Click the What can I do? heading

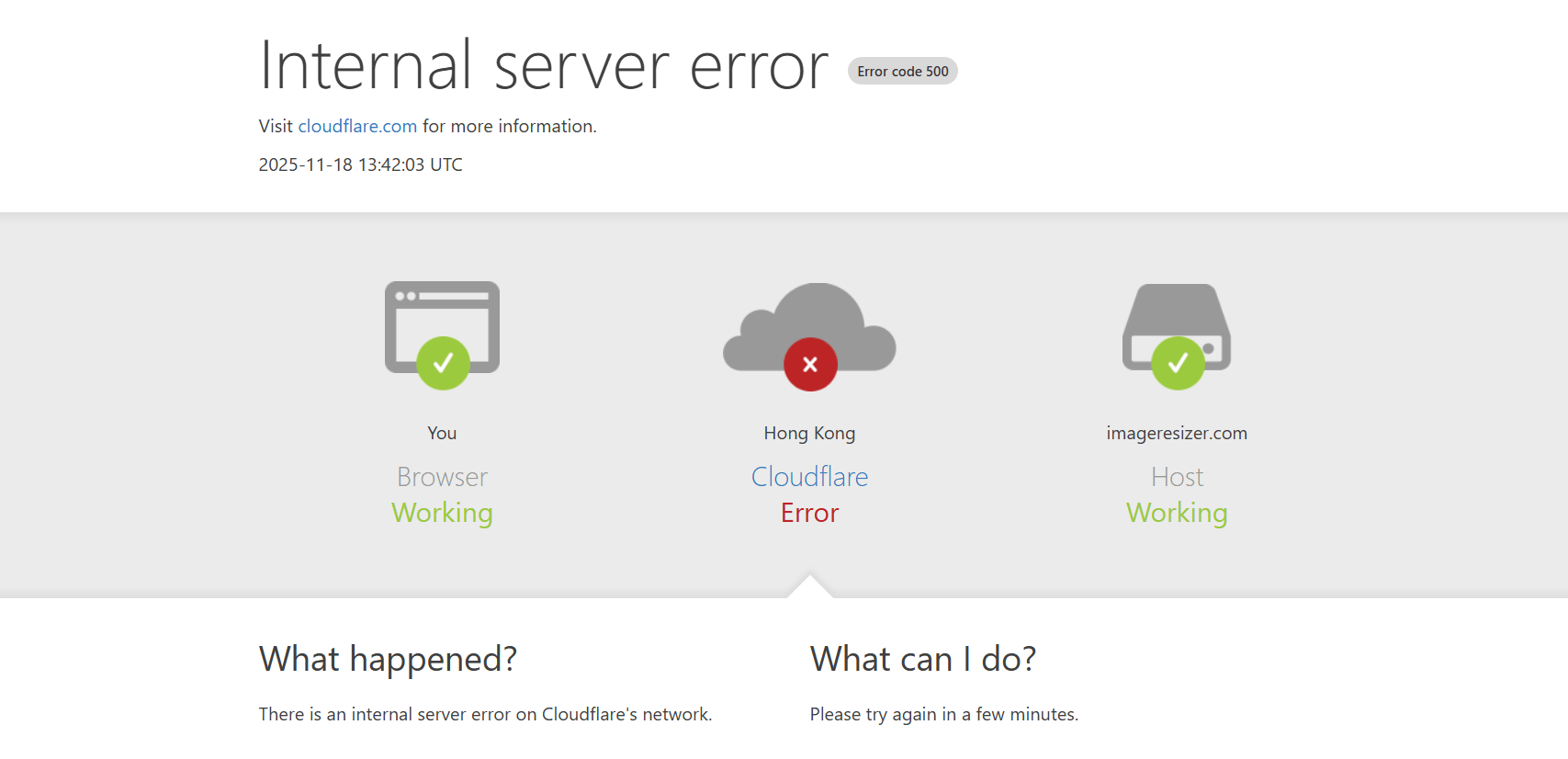(x=923, y=660)
